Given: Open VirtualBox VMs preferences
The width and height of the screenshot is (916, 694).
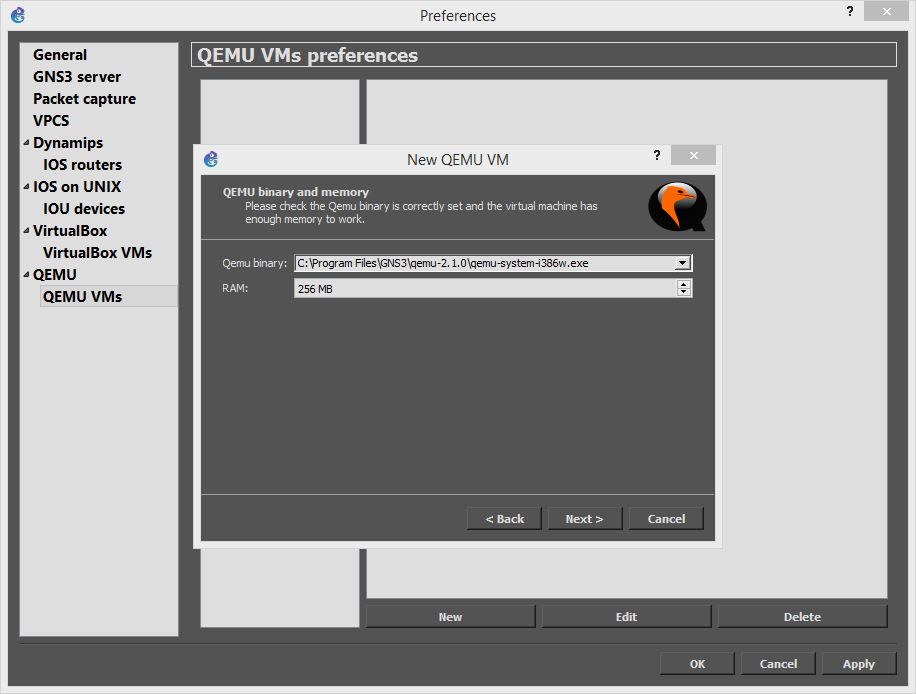Looking at the screenshot, I should click(x=97, y=253).
